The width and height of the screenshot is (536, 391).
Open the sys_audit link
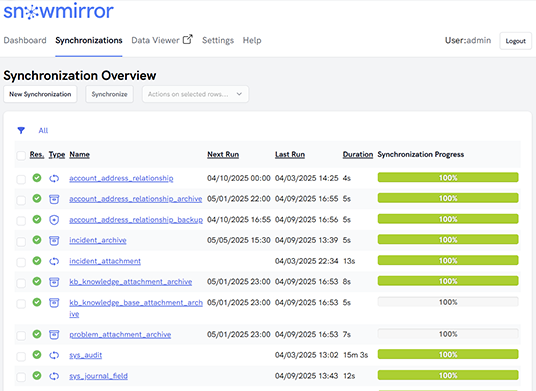click(x=86, y=355)
